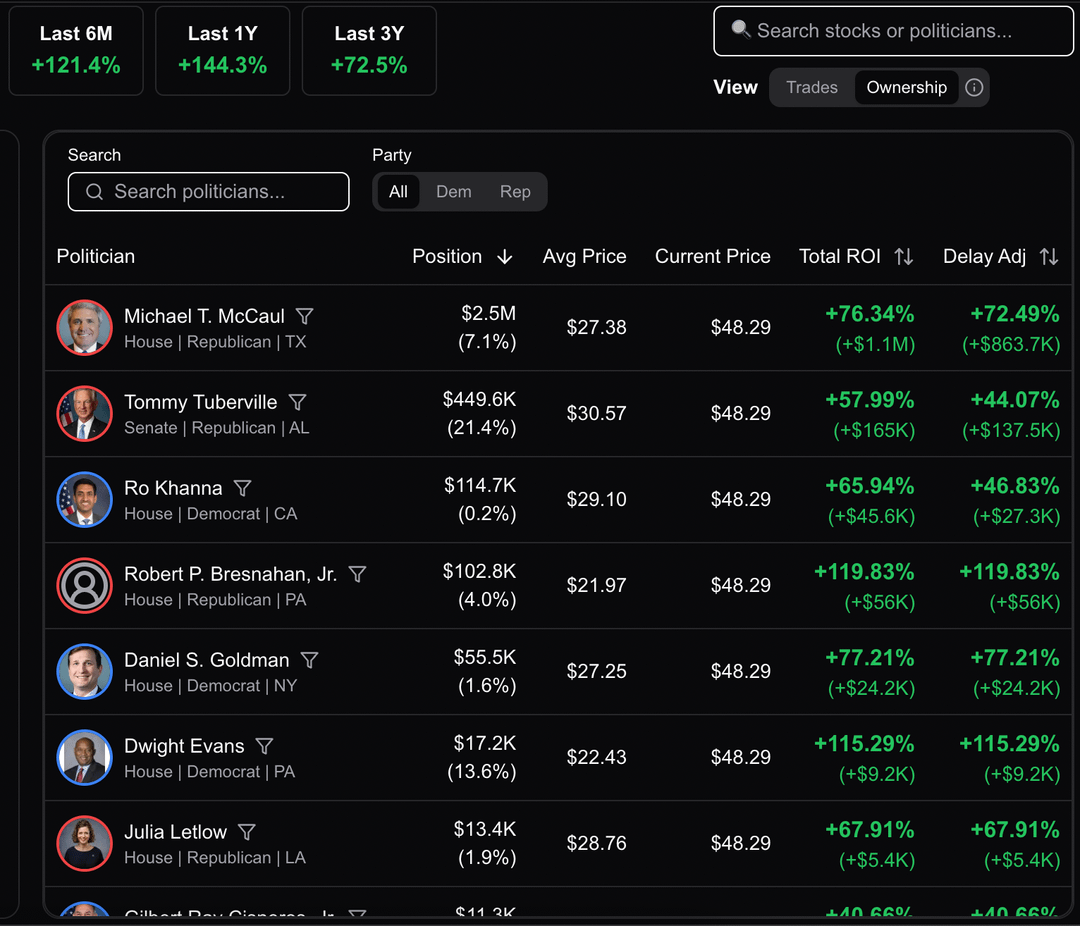Click filter icon next to Julia Letlow
The width and height of the screenshot is (1080, 926).
click(x=247, y=832)
